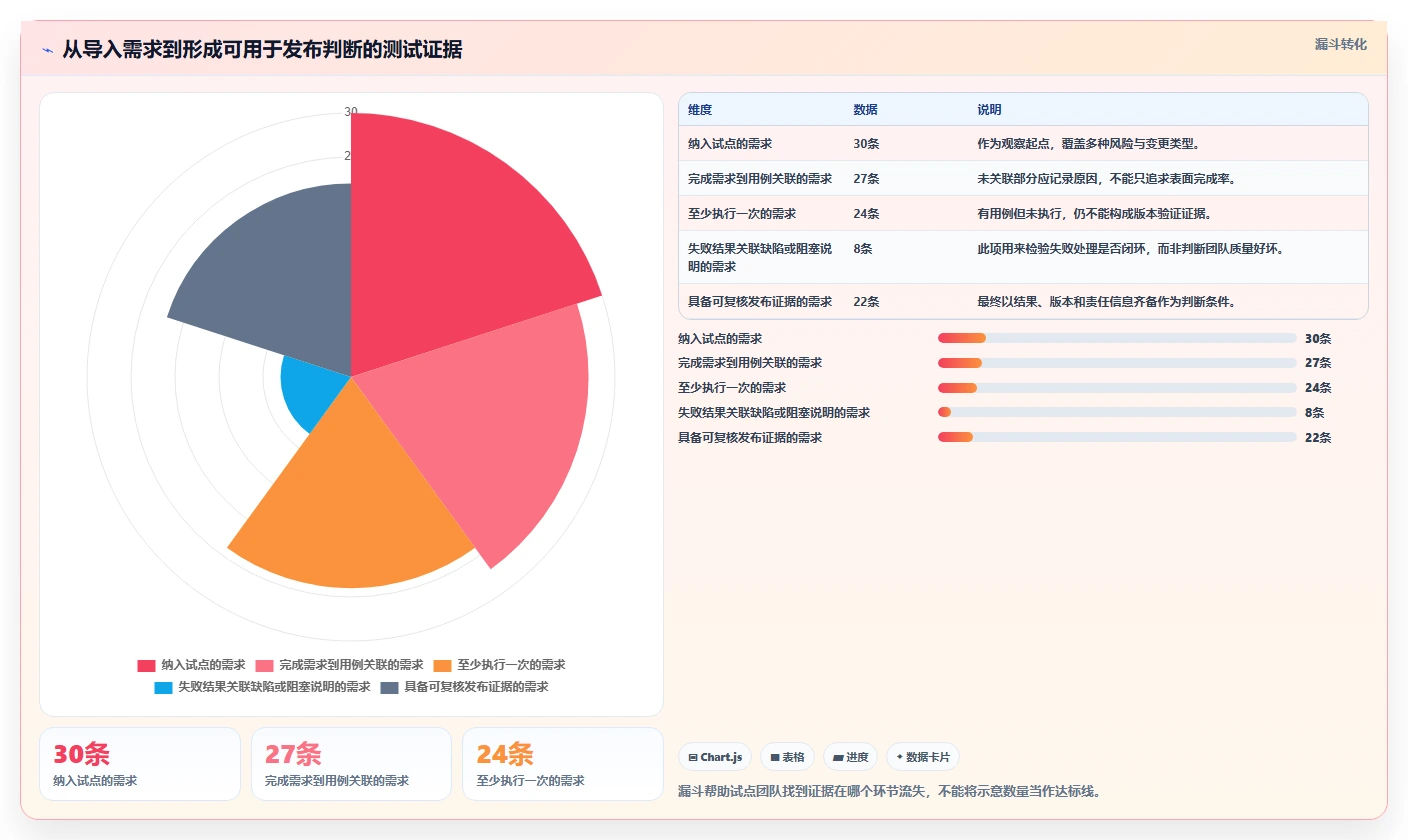Click the 漏斗转化 label in the header

[x=1340, y=44]
